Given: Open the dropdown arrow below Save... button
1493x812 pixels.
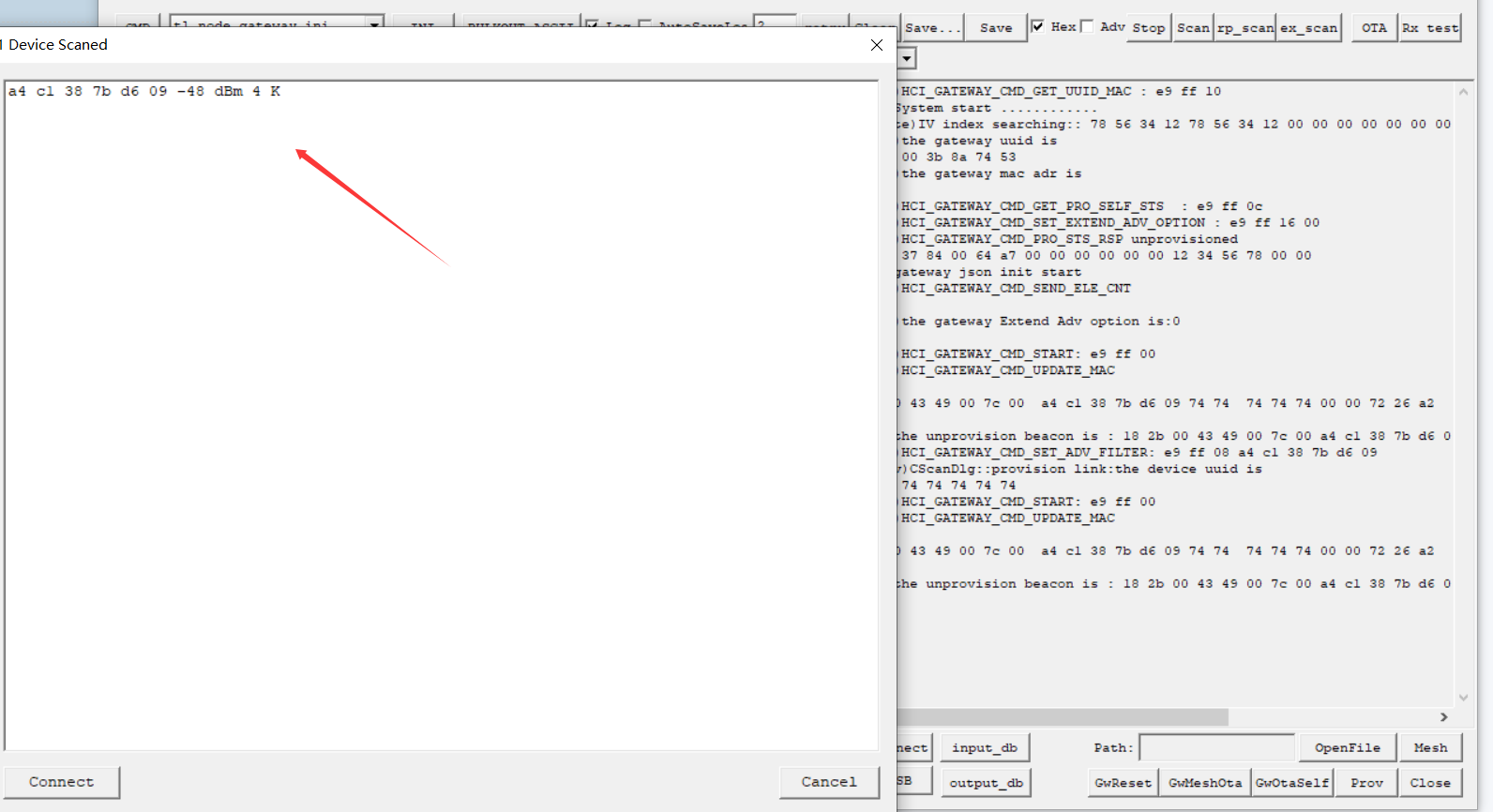Looking at the screenshot, I should (x=907, y=59).
